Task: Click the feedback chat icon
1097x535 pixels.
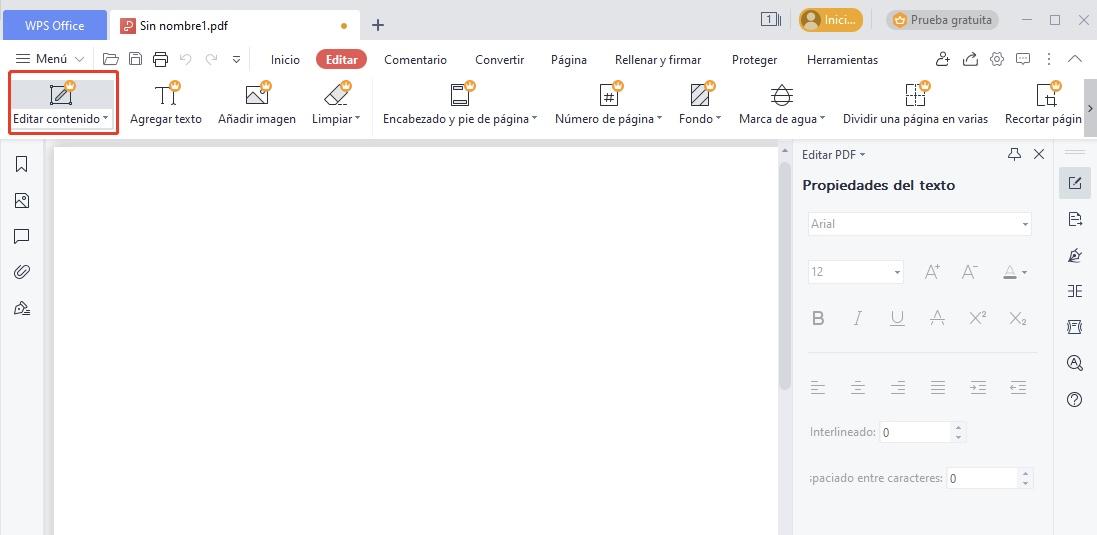Action: (x=1023, y=59)
